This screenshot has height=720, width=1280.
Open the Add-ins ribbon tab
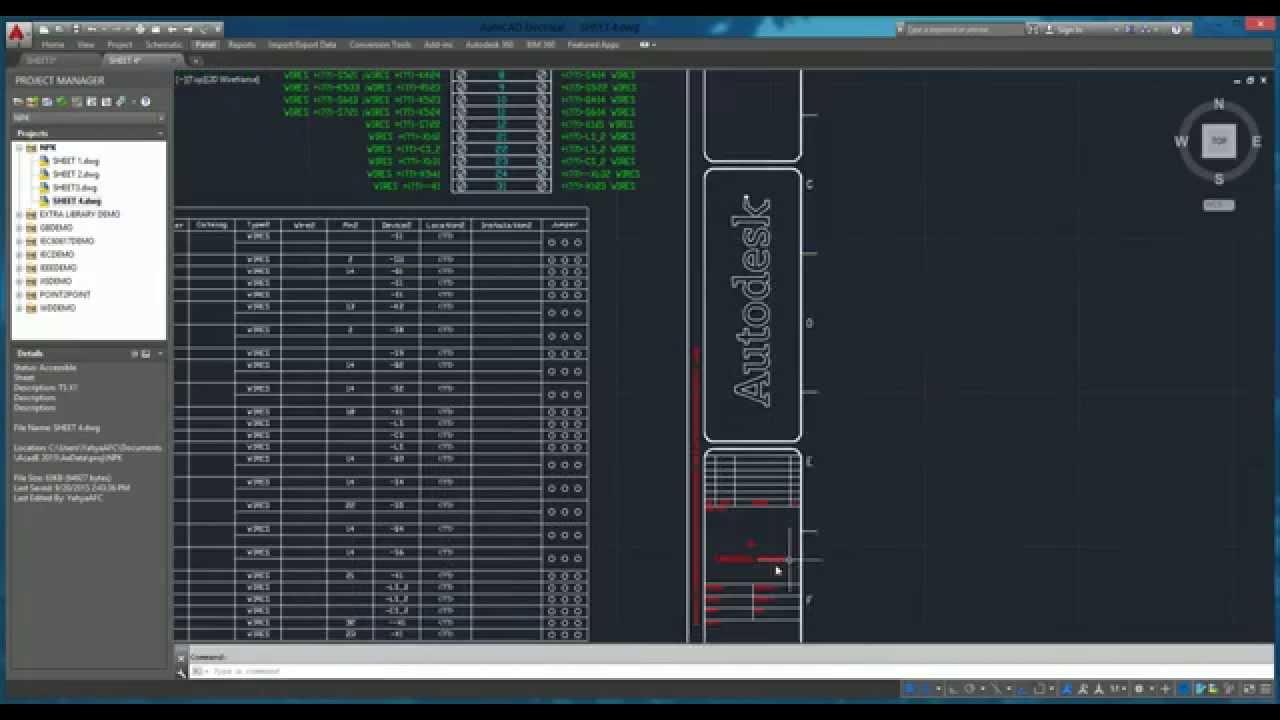point(438,45)
